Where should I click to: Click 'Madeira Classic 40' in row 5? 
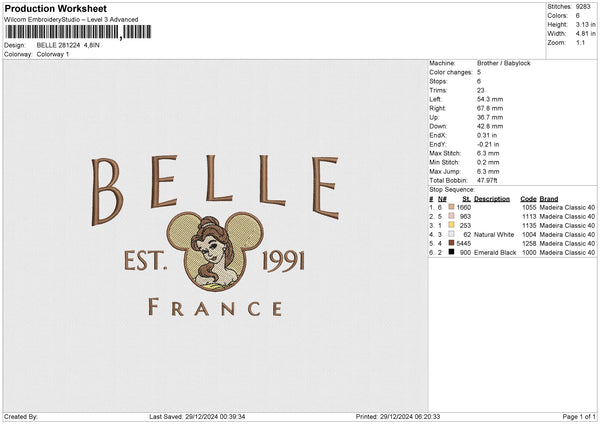[567, 243]
